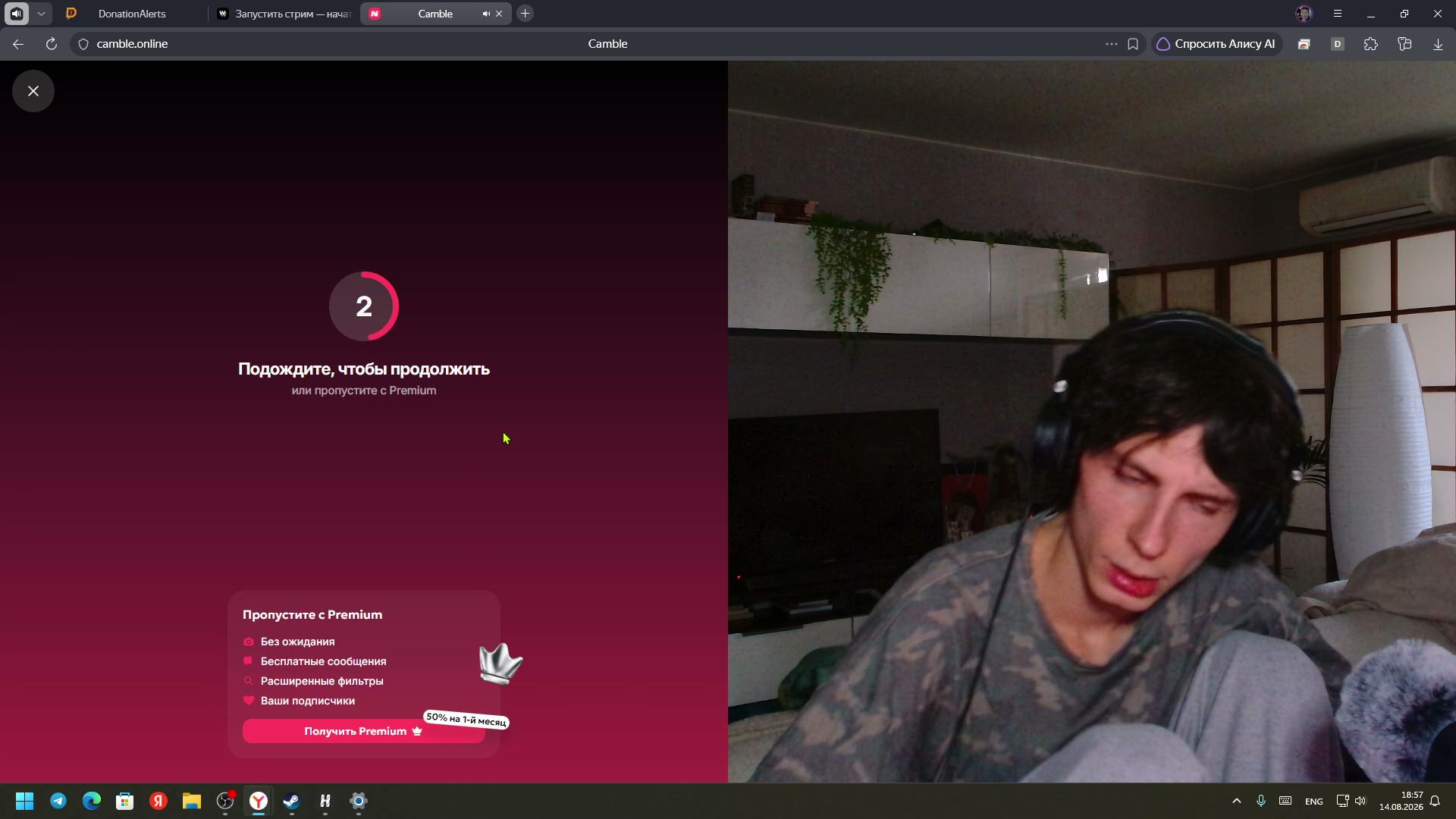This screenshot has width=1456, height=819.
Task: Click the countdown timer circle showing 2
Action: (x=364, y=306)
